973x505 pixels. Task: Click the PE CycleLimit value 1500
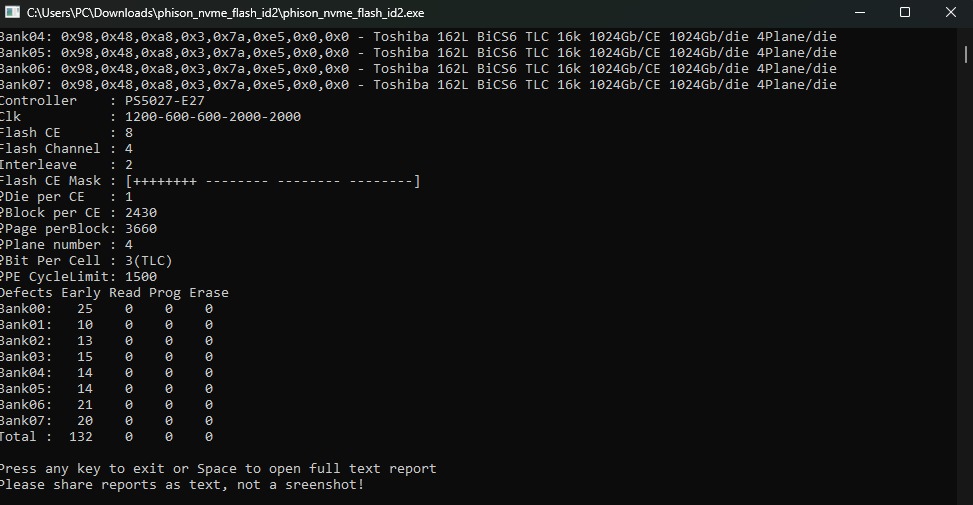click(x=141, y=277)
